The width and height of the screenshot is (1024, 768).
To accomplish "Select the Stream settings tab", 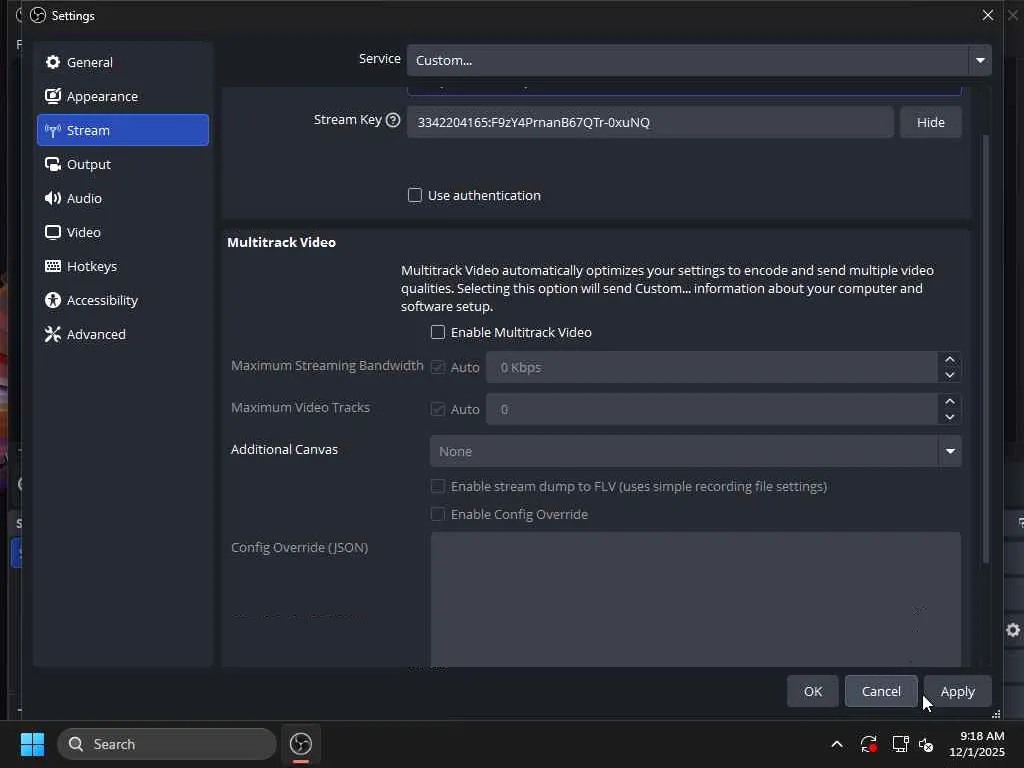I will (x=123, y=130).
